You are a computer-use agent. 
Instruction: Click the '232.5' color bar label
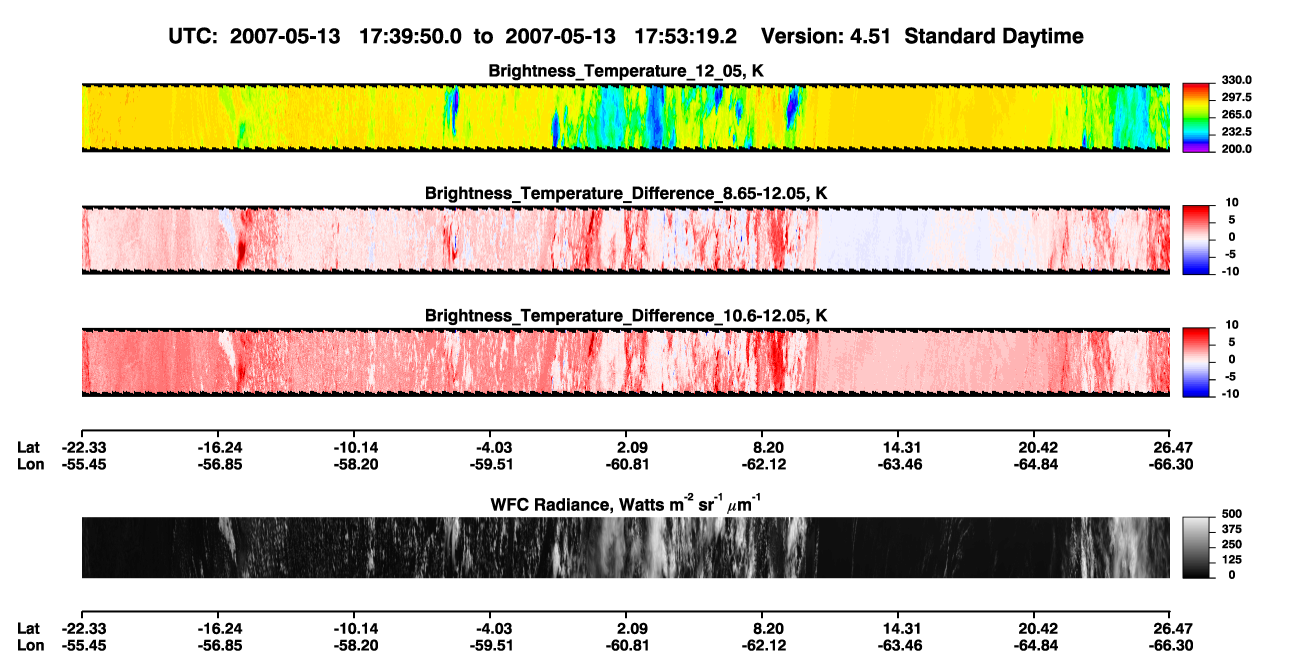[x=1236, y=132]
